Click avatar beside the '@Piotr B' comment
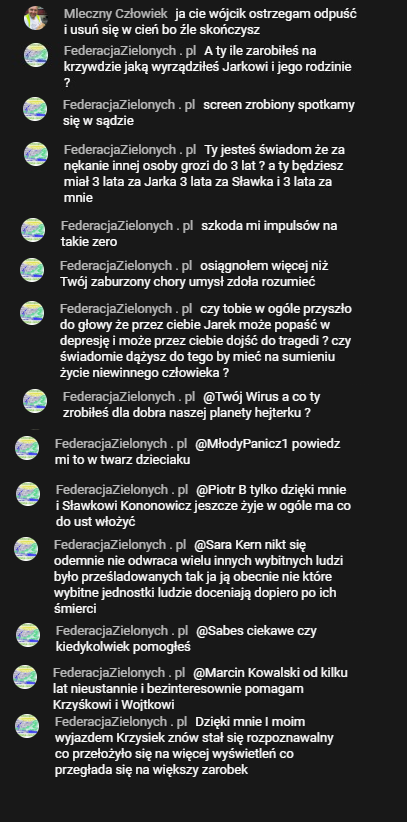This screenshot has height=822, width=407. 28,494
